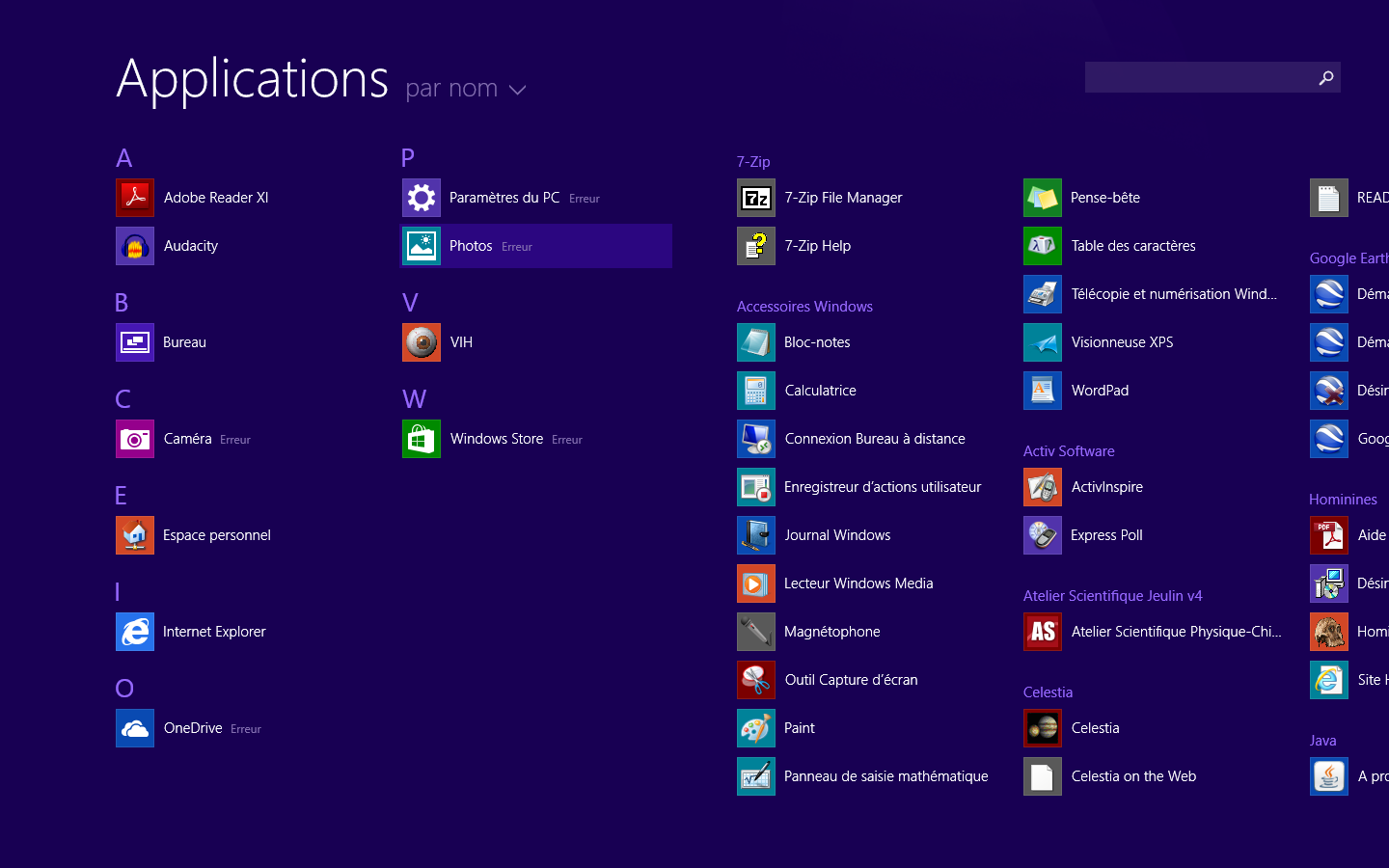Open the OneDrive cloud icon

pyautogui.click(x=135, y=728)
